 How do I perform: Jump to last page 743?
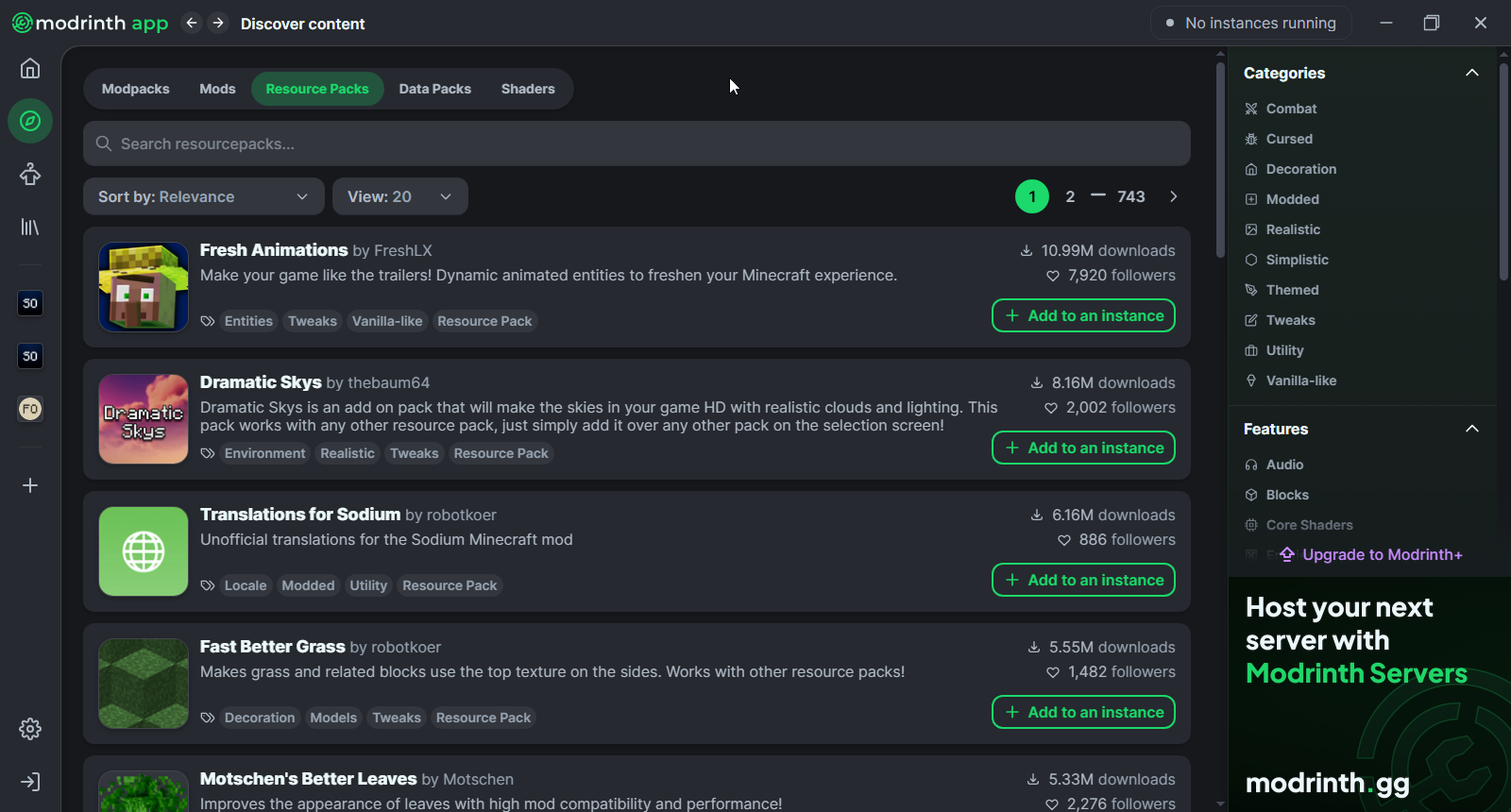click(x=1131, y=196)
